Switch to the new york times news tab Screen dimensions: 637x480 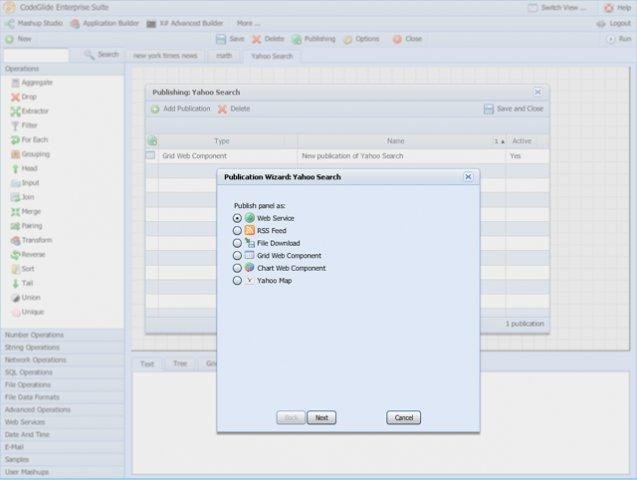(165, 56)
